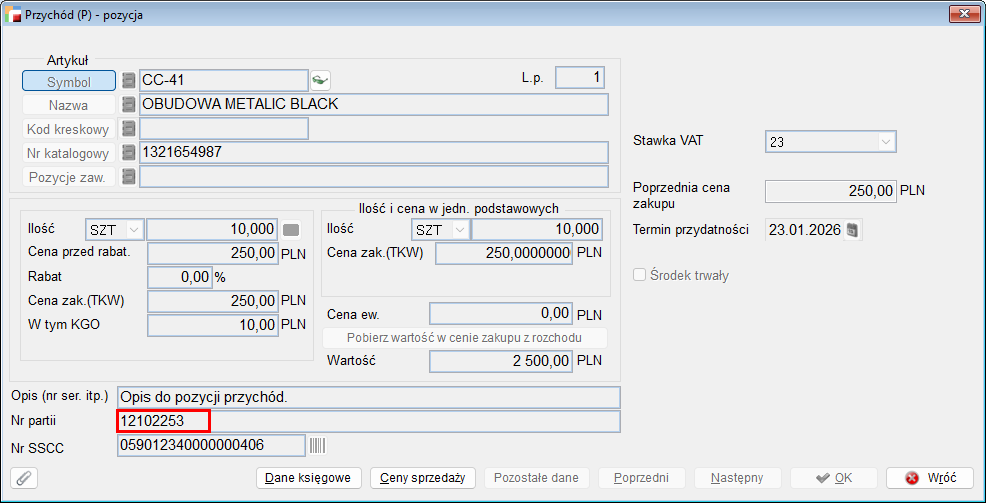
Task: Toggle the Środek trwały checkbox
Action: (641, 275)
